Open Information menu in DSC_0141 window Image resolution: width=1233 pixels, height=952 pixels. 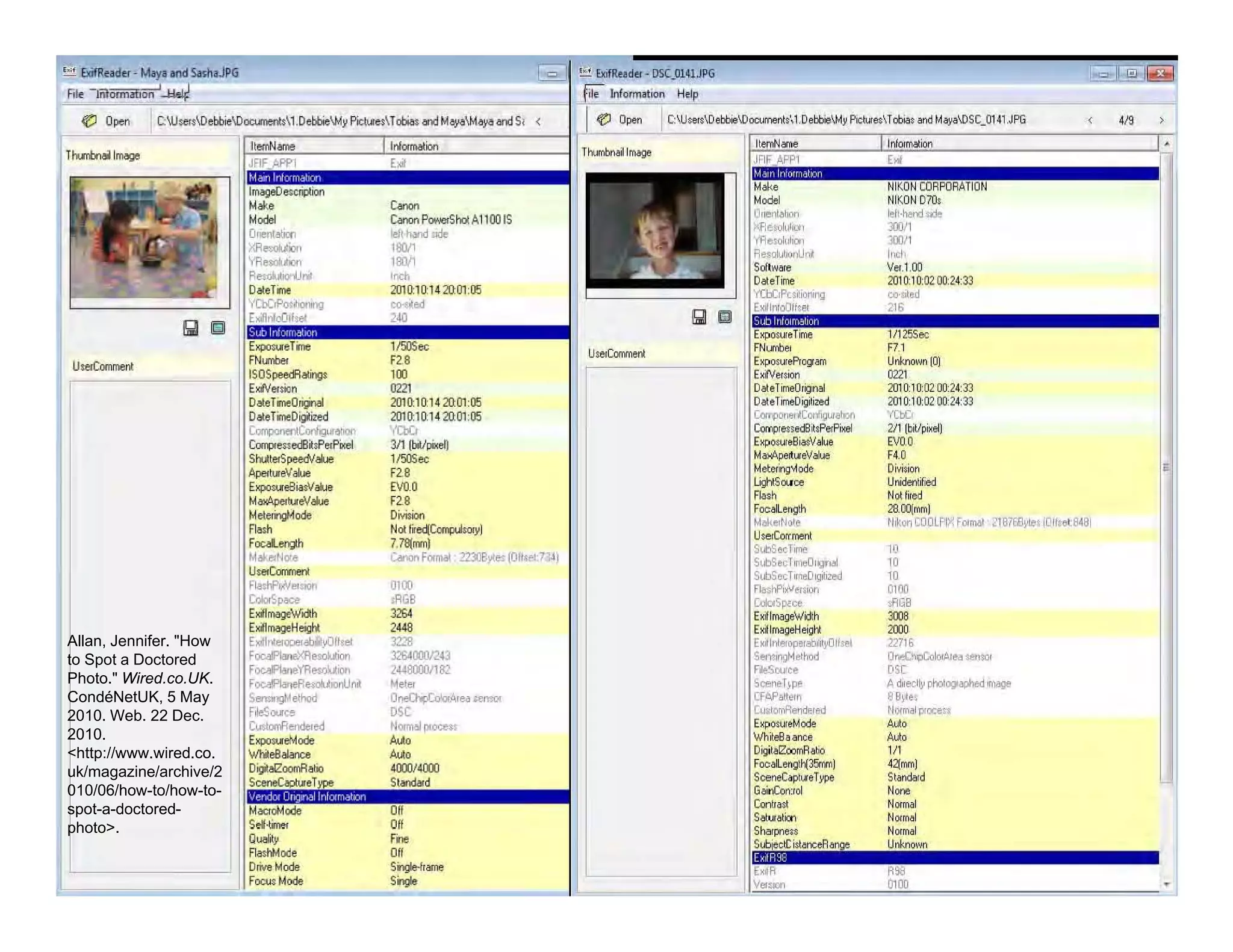(x=637, y=94)
